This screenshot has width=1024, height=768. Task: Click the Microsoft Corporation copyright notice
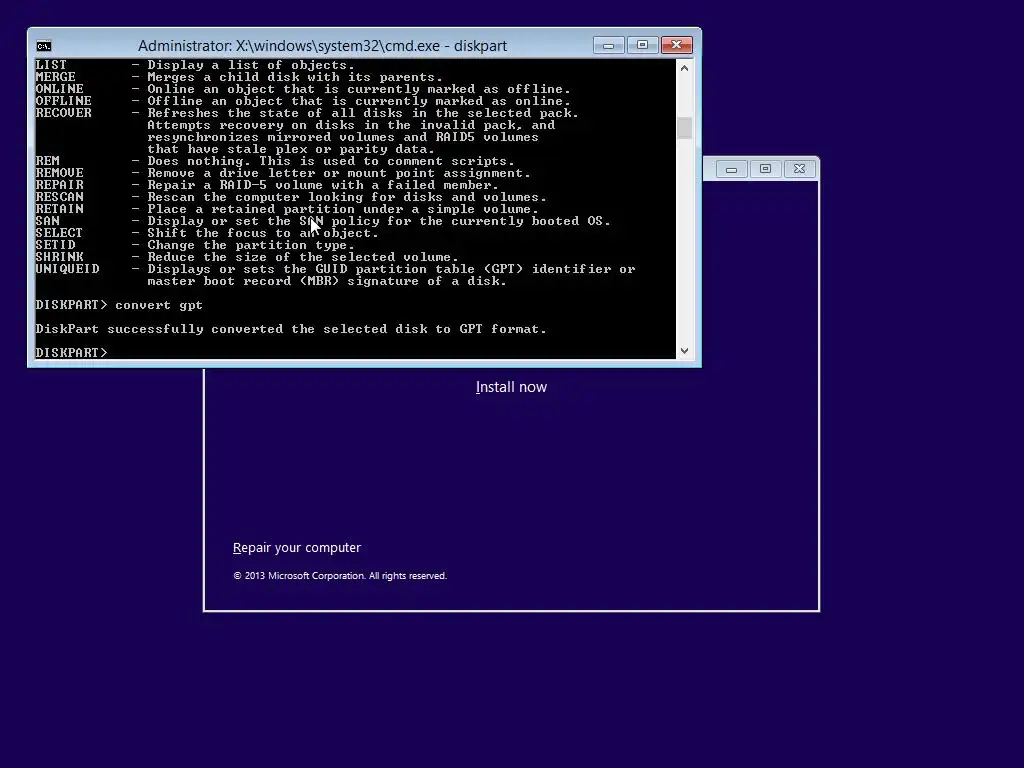[x=340, y=576]
